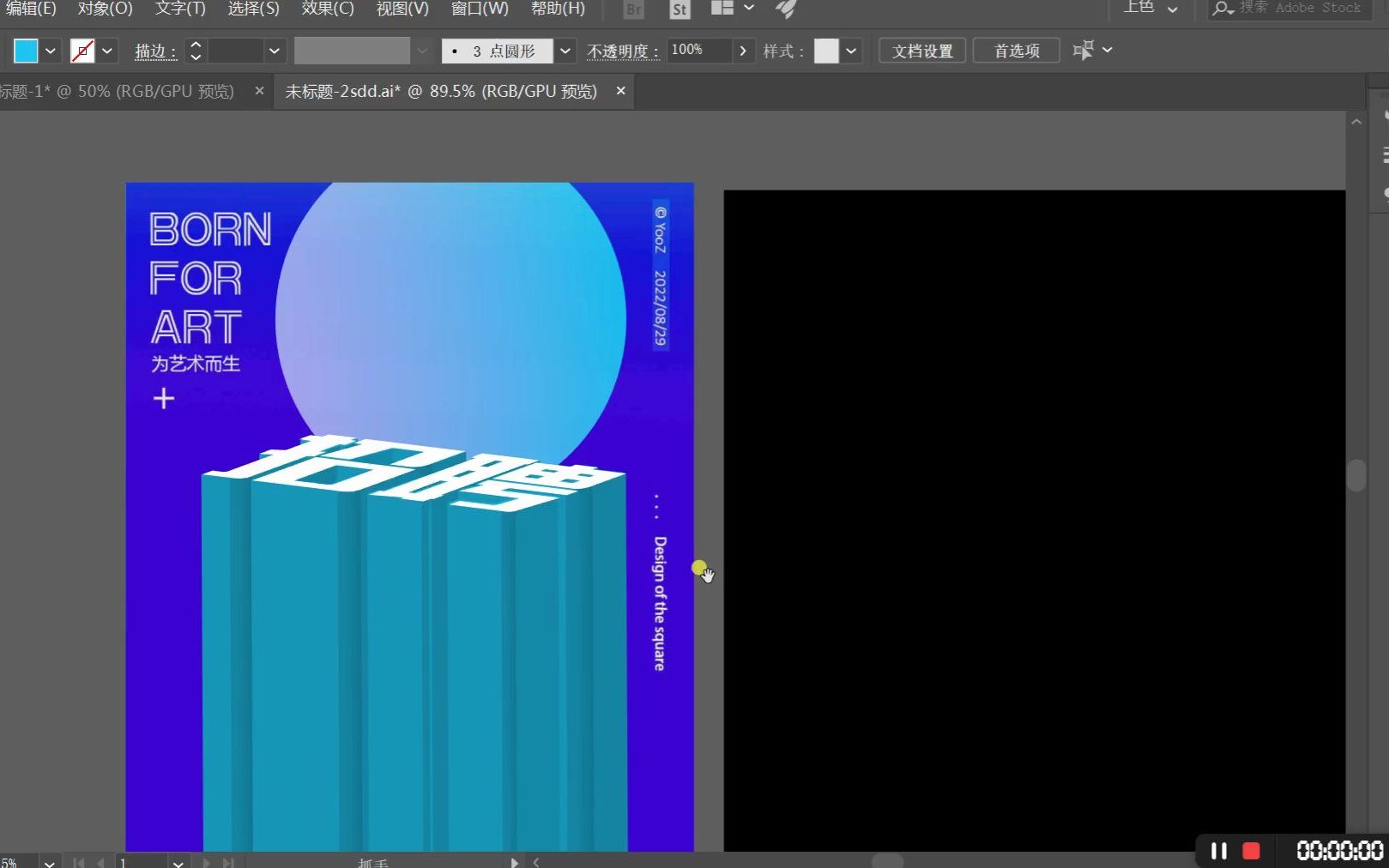Expand the artboard number dropdown
Screen dimensions: 1389x868
click(x=178, y=863)
